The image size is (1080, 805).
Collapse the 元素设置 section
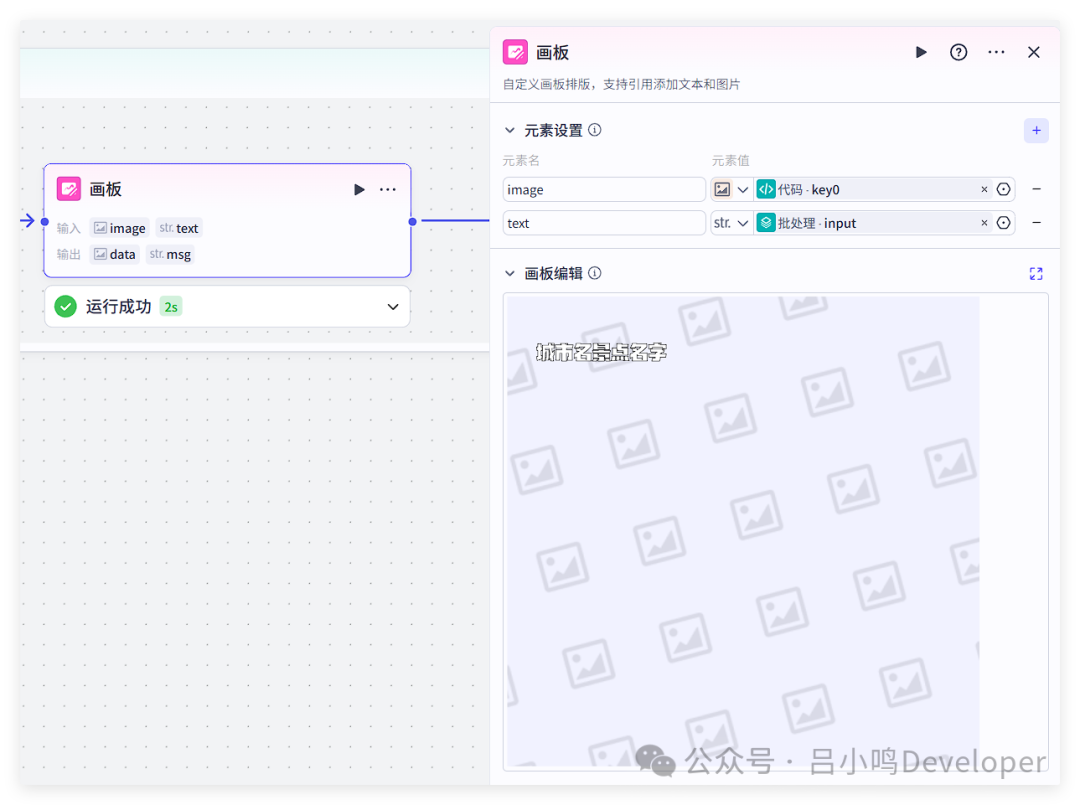coord(510,130)
